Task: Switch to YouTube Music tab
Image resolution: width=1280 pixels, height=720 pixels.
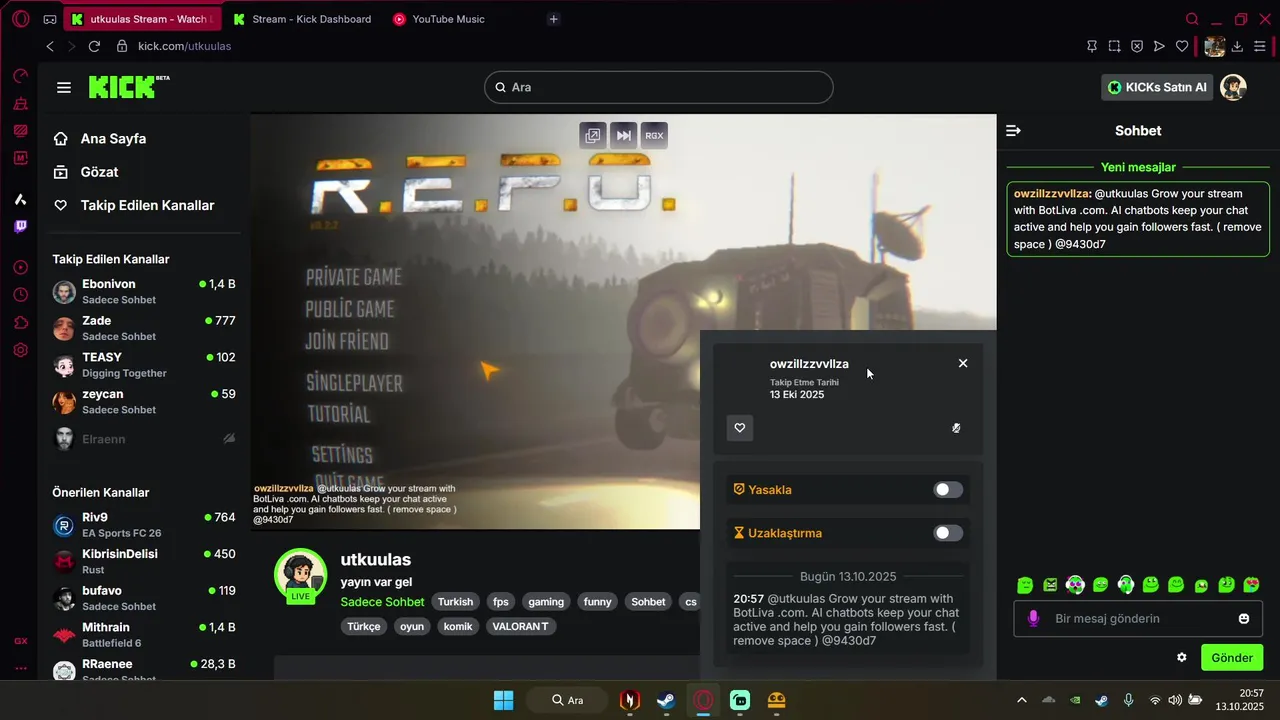Action: 438,19
